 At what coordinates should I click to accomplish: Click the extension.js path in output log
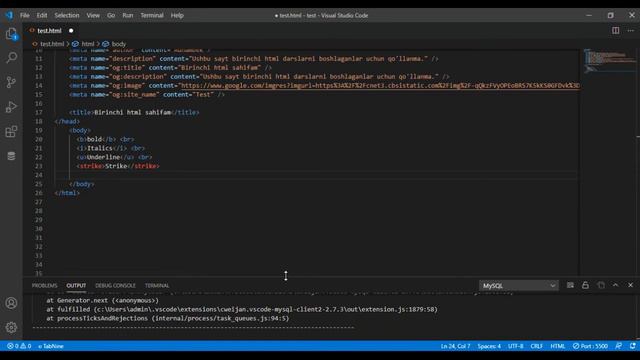265,309
